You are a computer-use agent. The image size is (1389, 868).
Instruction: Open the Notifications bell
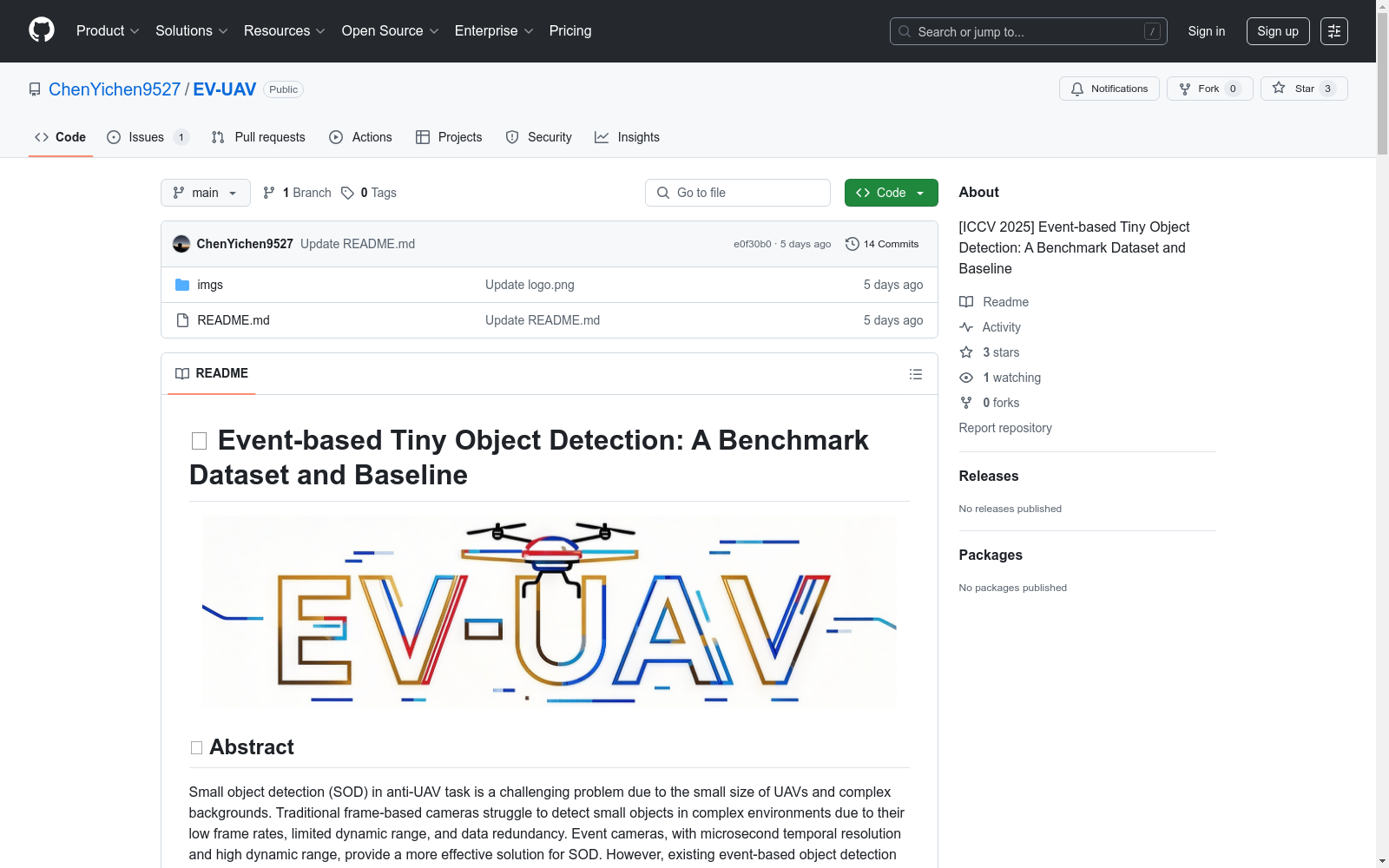tap(1076, 89)
